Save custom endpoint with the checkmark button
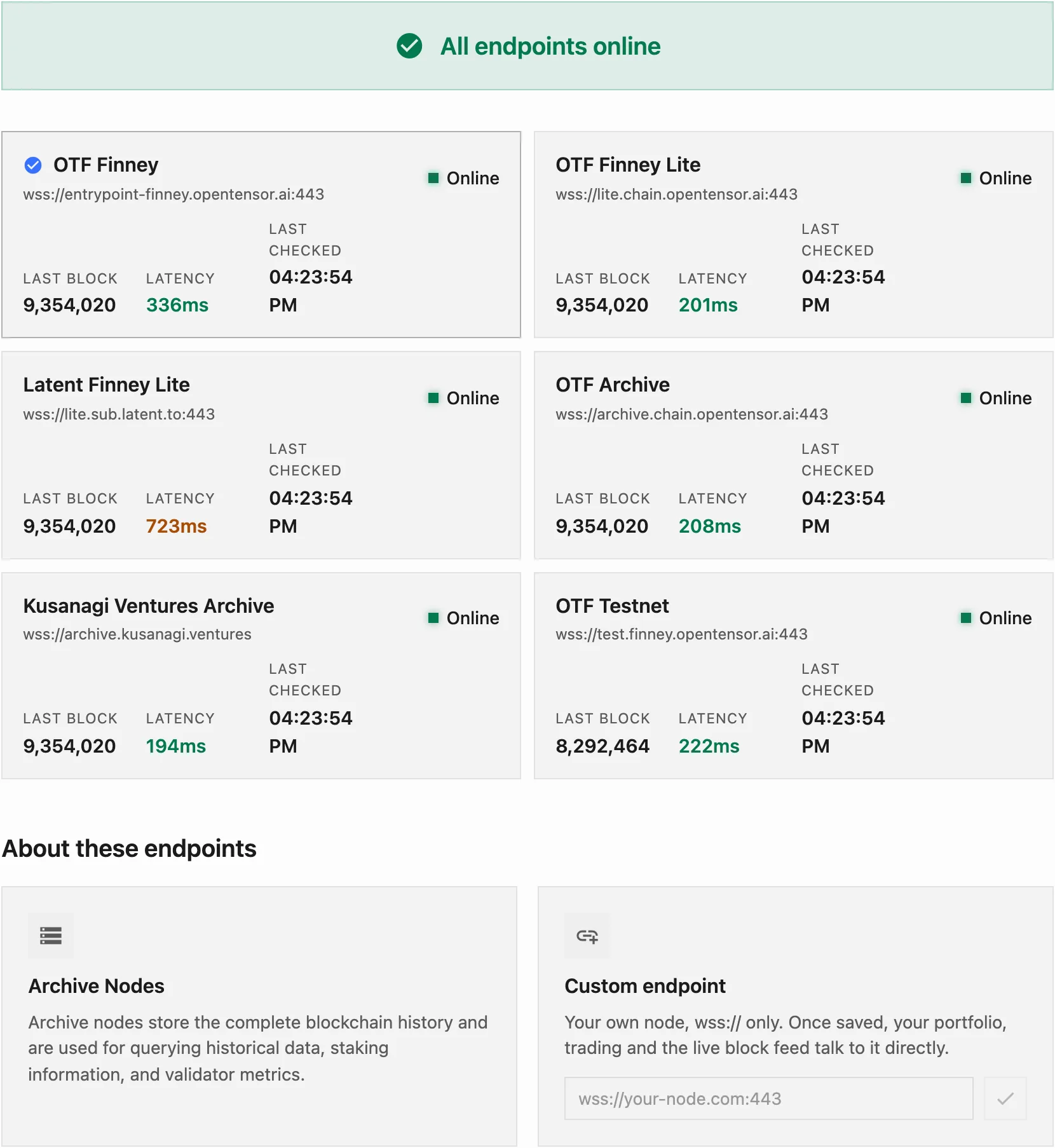1055x1148 pixels. [1005, 1098]
